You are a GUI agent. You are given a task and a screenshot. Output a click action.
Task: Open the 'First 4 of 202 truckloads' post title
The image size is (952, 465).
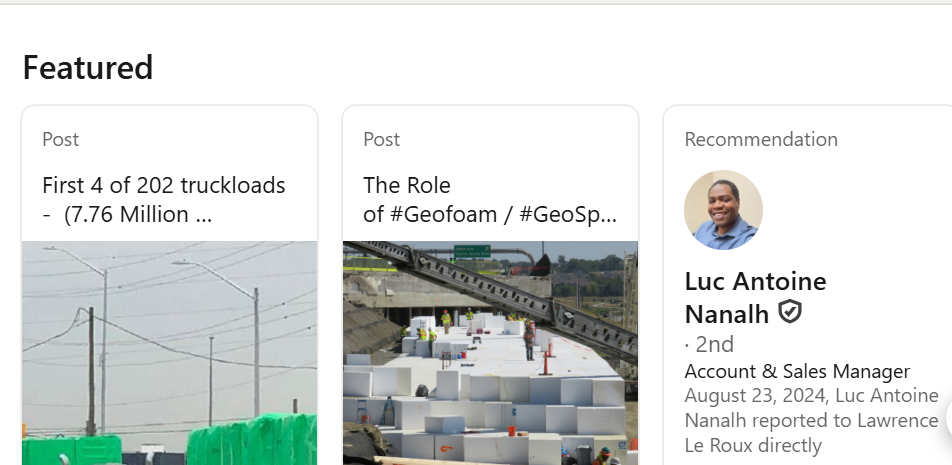(x=164, y=186)
